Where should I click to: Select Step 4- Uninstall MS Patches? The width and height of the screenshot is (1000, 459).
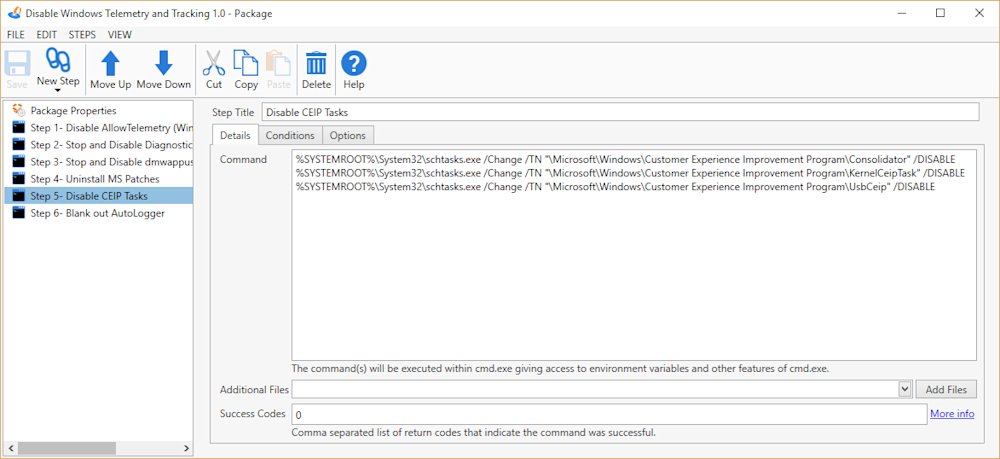[x=95, y=179]
